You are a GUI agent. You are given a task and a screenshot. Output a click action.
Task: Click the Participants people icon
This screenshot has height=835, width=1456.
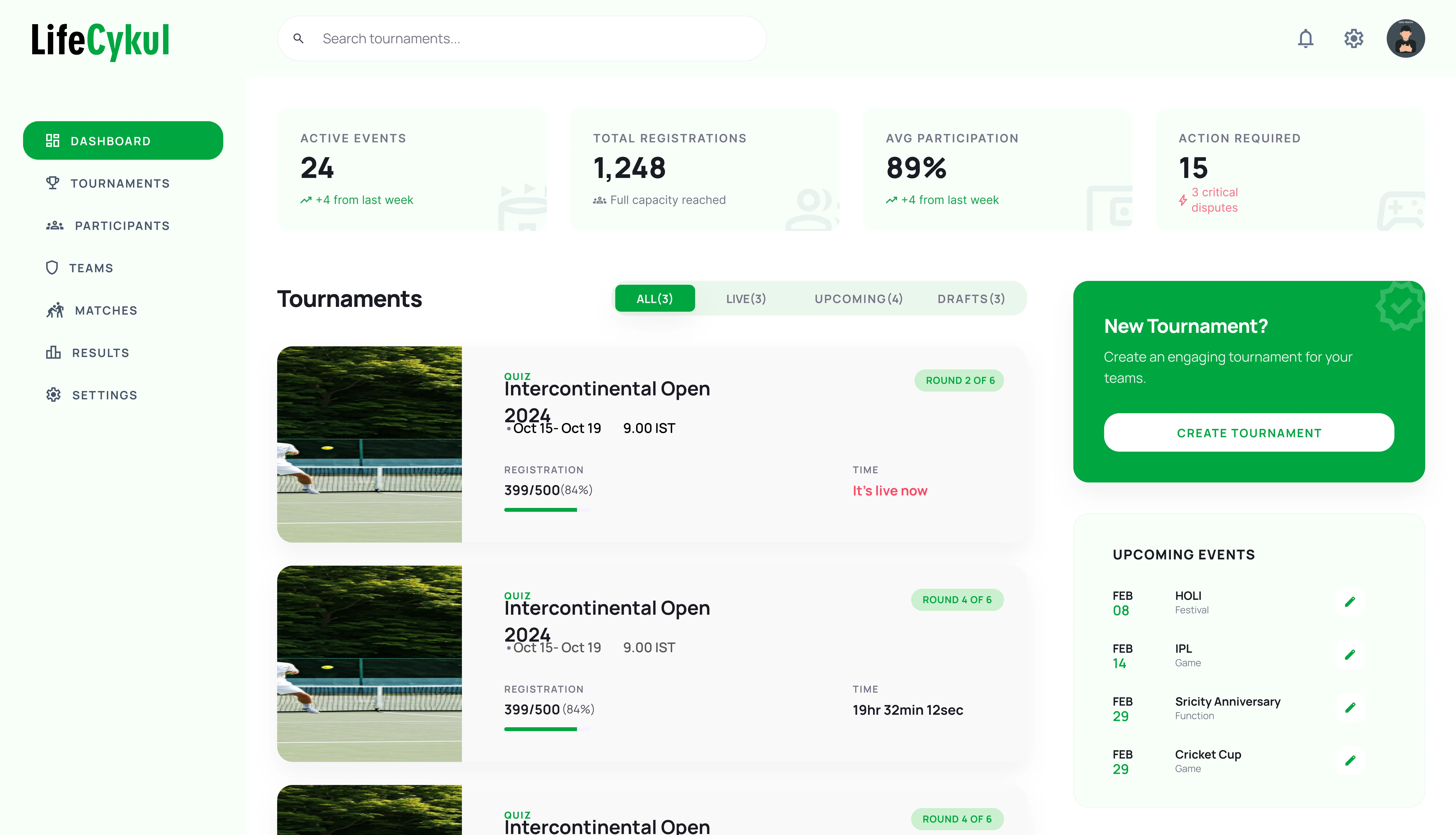pyautogui.click(x=55, y=225)
